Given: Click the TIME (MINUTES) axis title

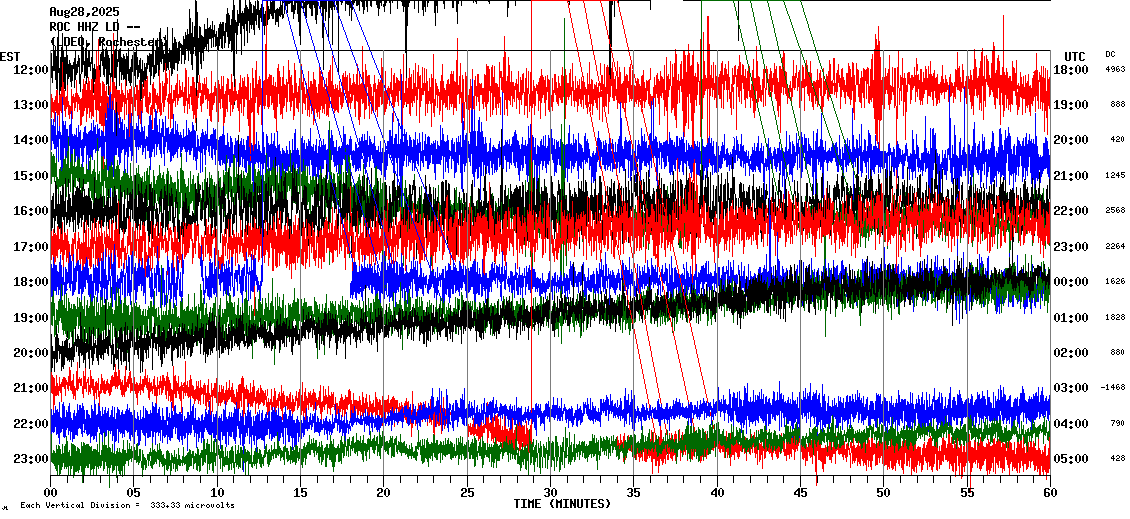Looking at the screenshot, I should coord(562,503).
